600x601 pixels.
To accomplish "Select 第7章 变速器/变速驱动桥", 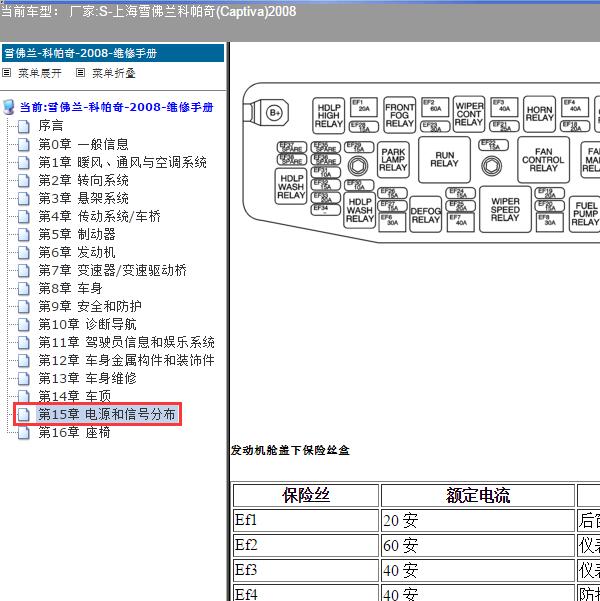I will (112, 270).
